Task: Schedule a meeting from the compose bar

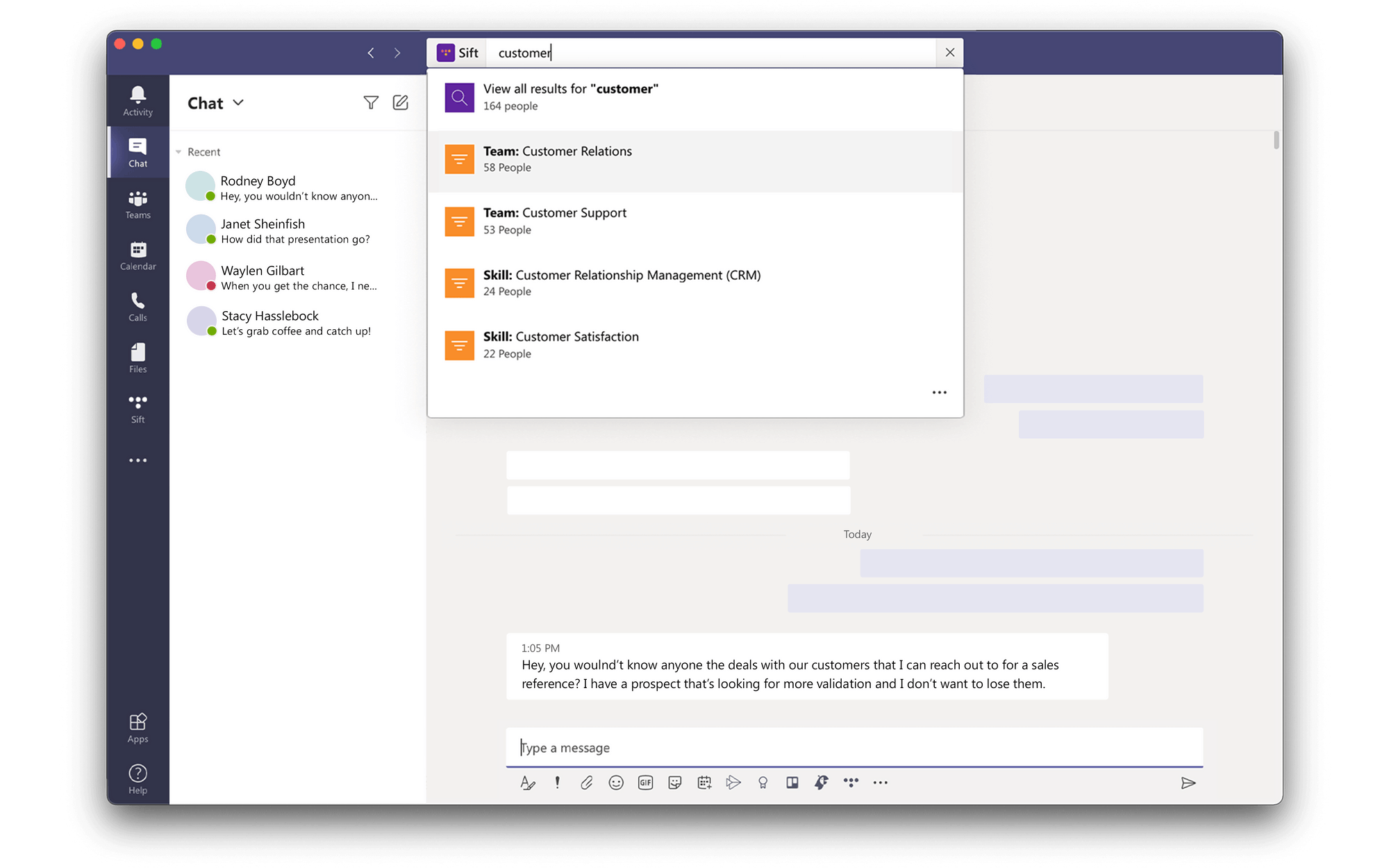Action: [x=704, y=783]
